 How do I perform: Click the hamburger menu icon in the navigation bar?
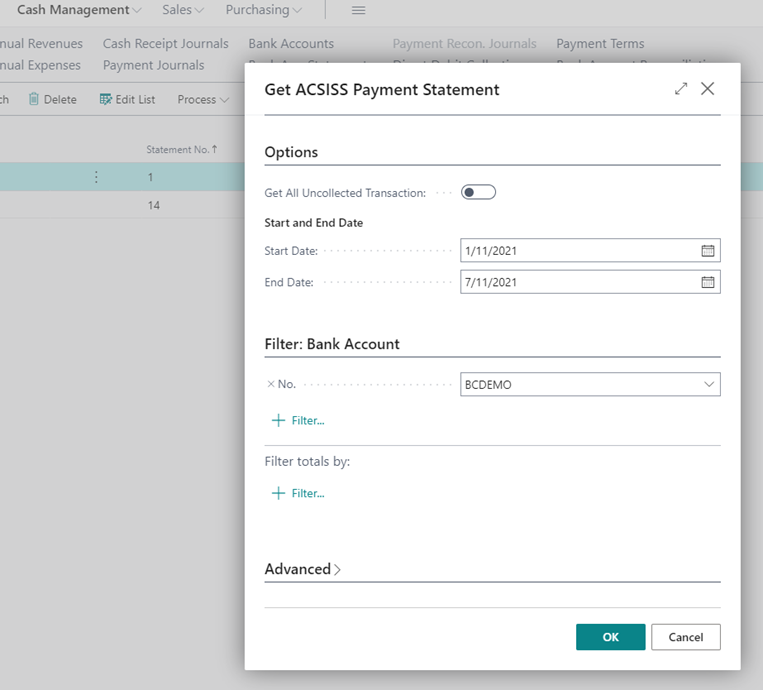coord(358,10)
